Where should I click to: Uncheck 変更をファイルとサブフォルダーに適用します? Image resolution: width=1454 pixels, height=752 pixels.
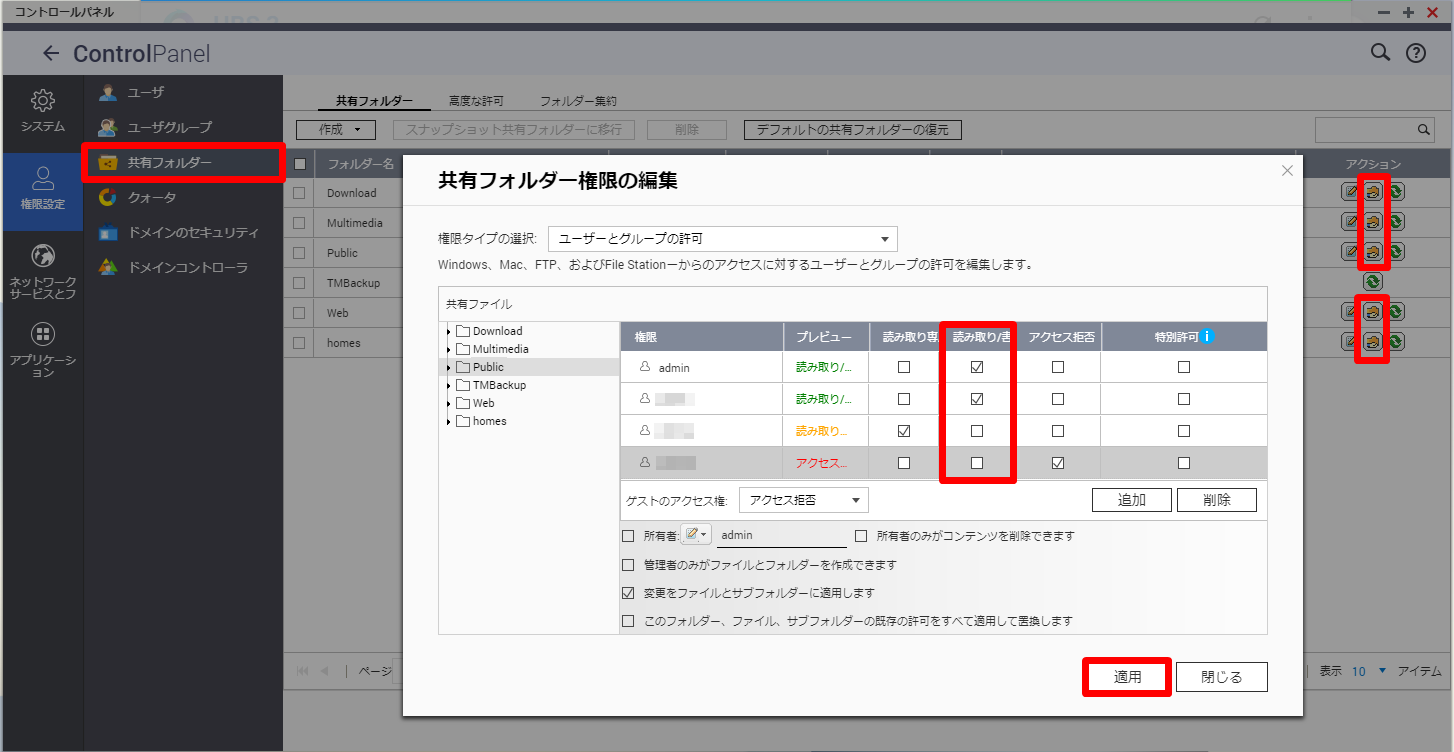(628, 593)
